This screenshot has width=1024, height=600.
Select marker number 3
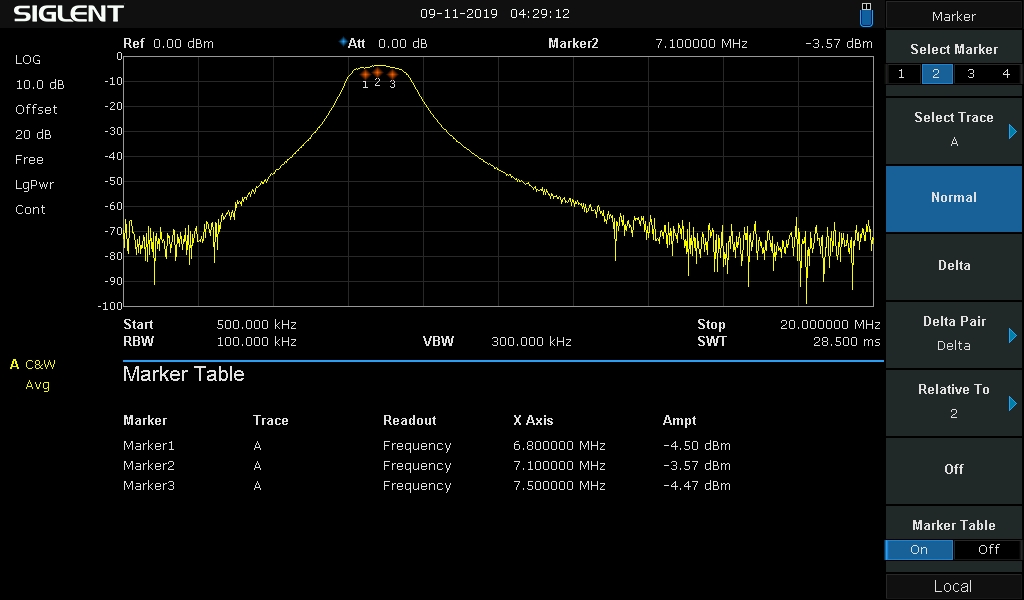tap(971, 74)
